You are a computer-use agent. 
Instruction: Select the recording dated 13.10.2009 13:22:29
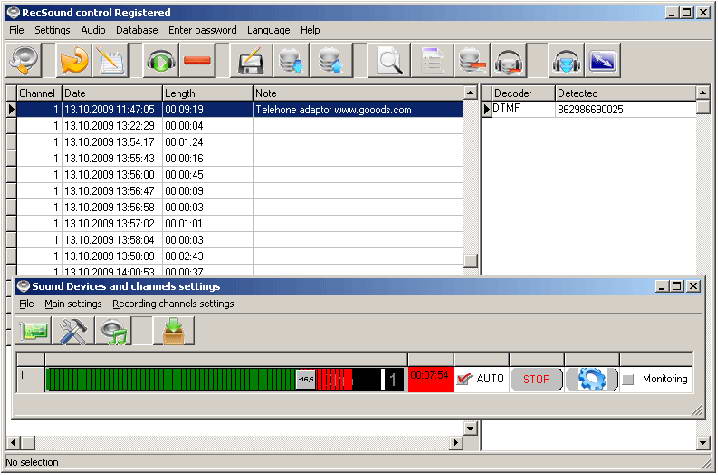(240, 126)
